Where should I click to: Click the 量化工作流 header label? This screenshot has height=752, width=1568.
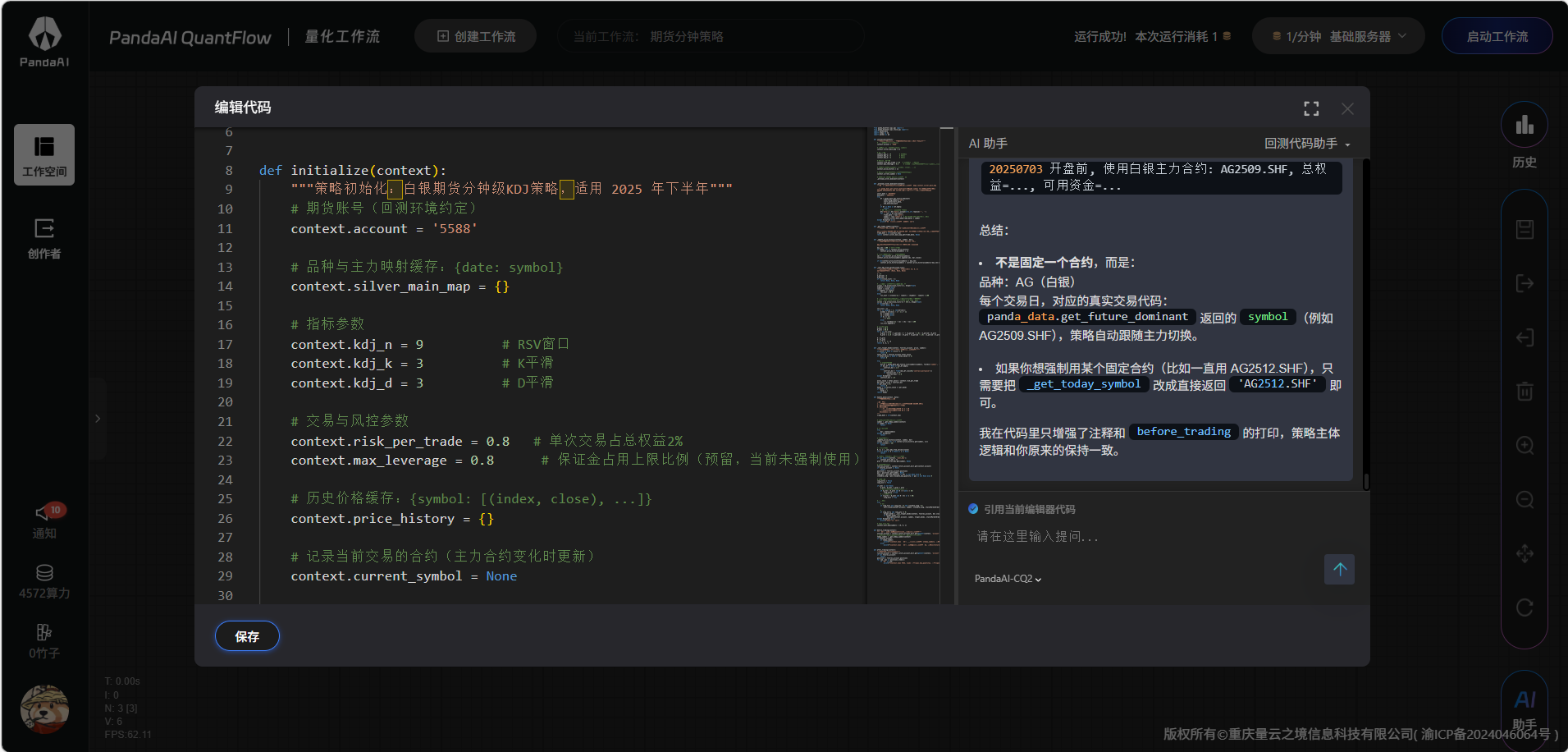point(342,37)
